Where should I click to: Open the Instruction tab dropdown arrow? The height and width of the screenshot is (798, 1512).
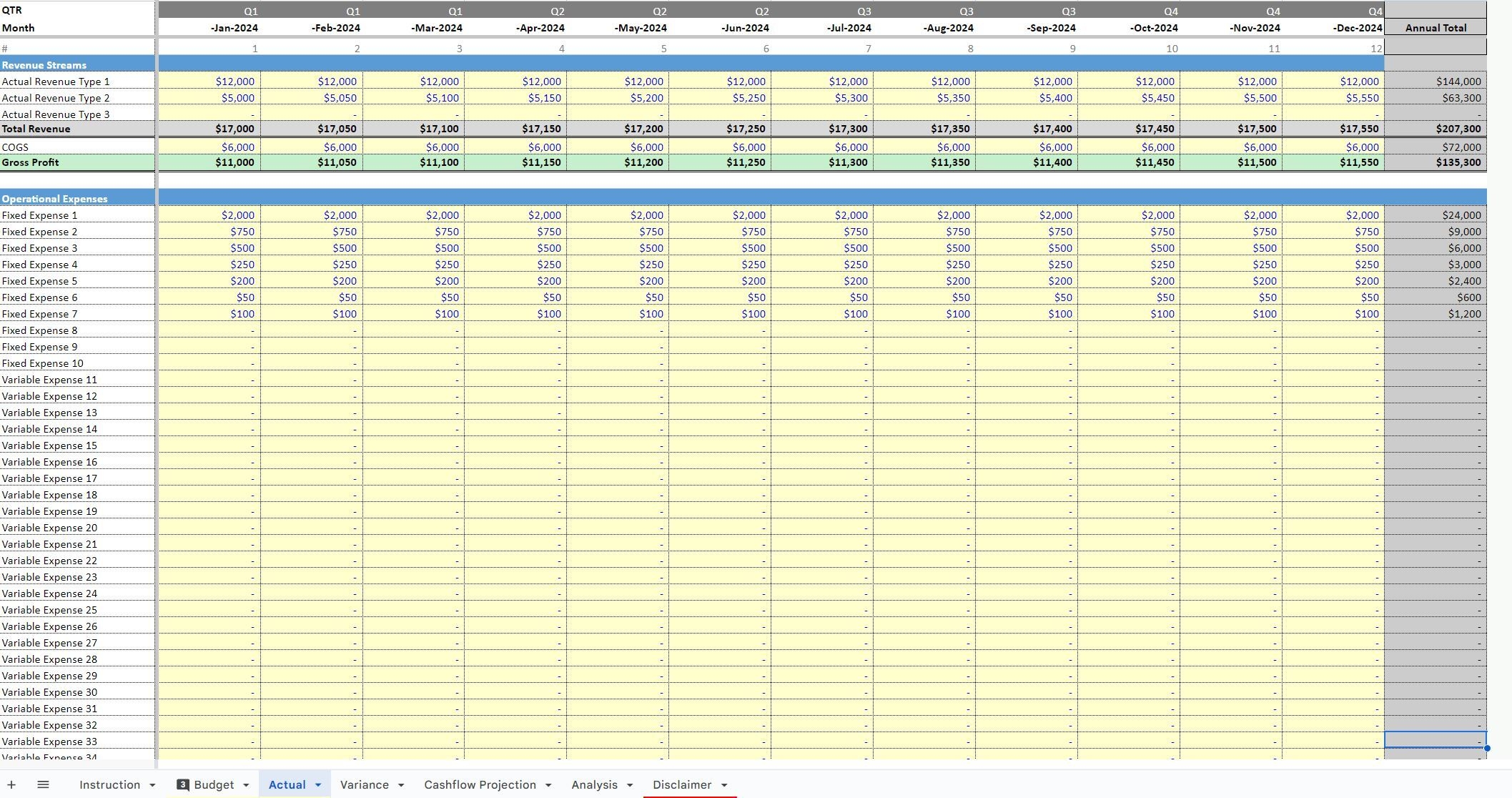[152, 785]
